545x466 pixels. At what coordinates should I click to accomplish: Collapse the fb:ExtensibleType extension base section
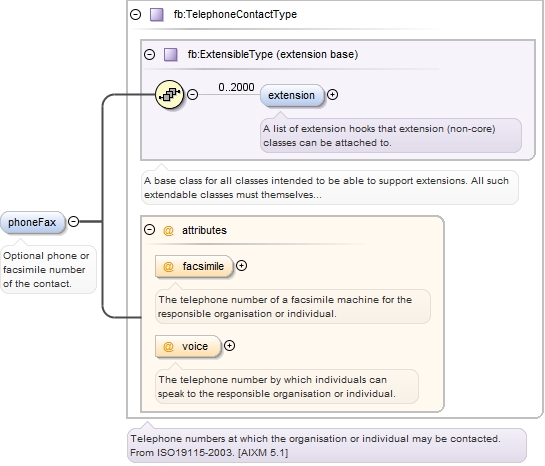149,55
